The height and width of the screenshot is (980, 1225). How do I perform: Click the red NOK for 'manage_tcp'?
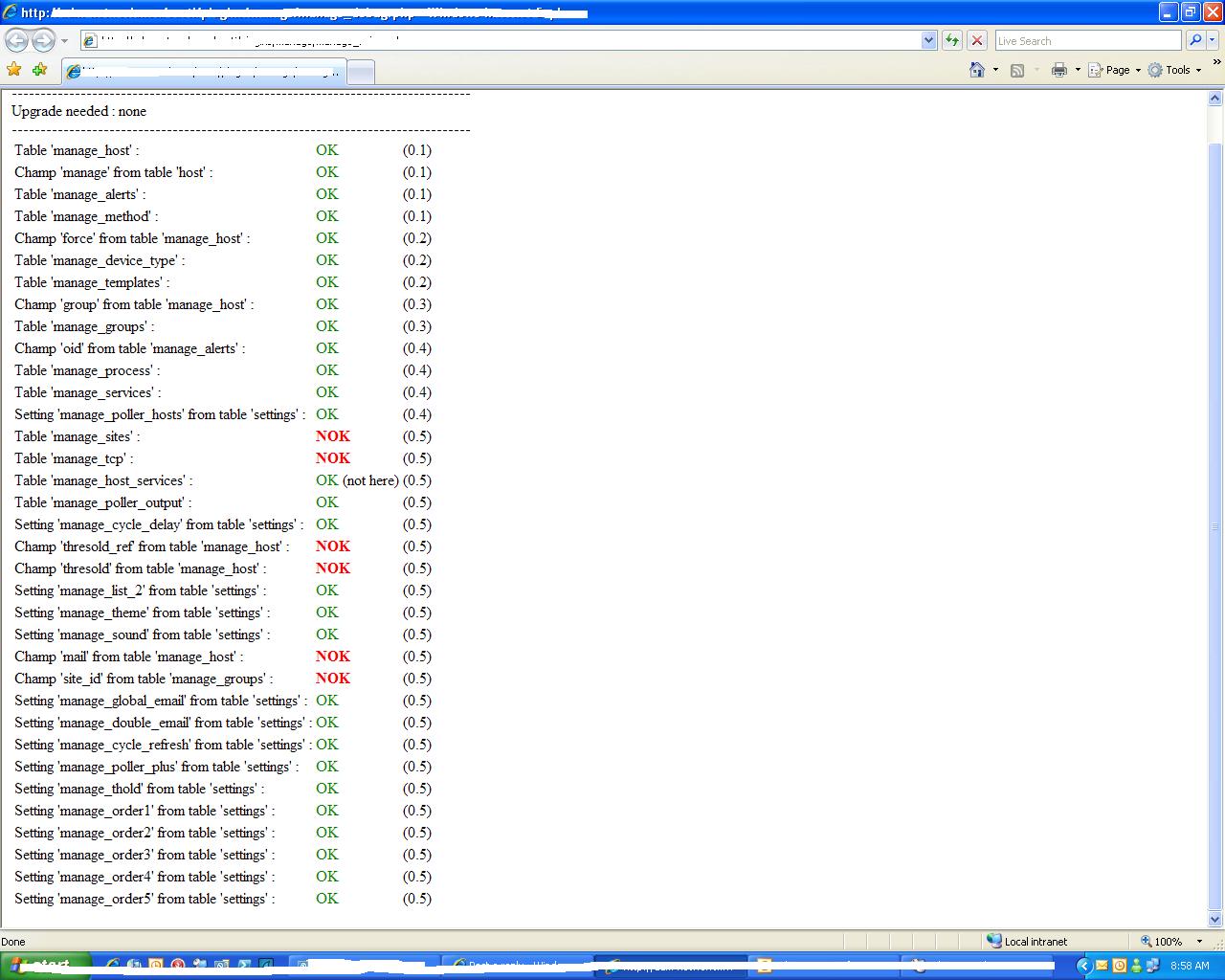coord(333,458)
